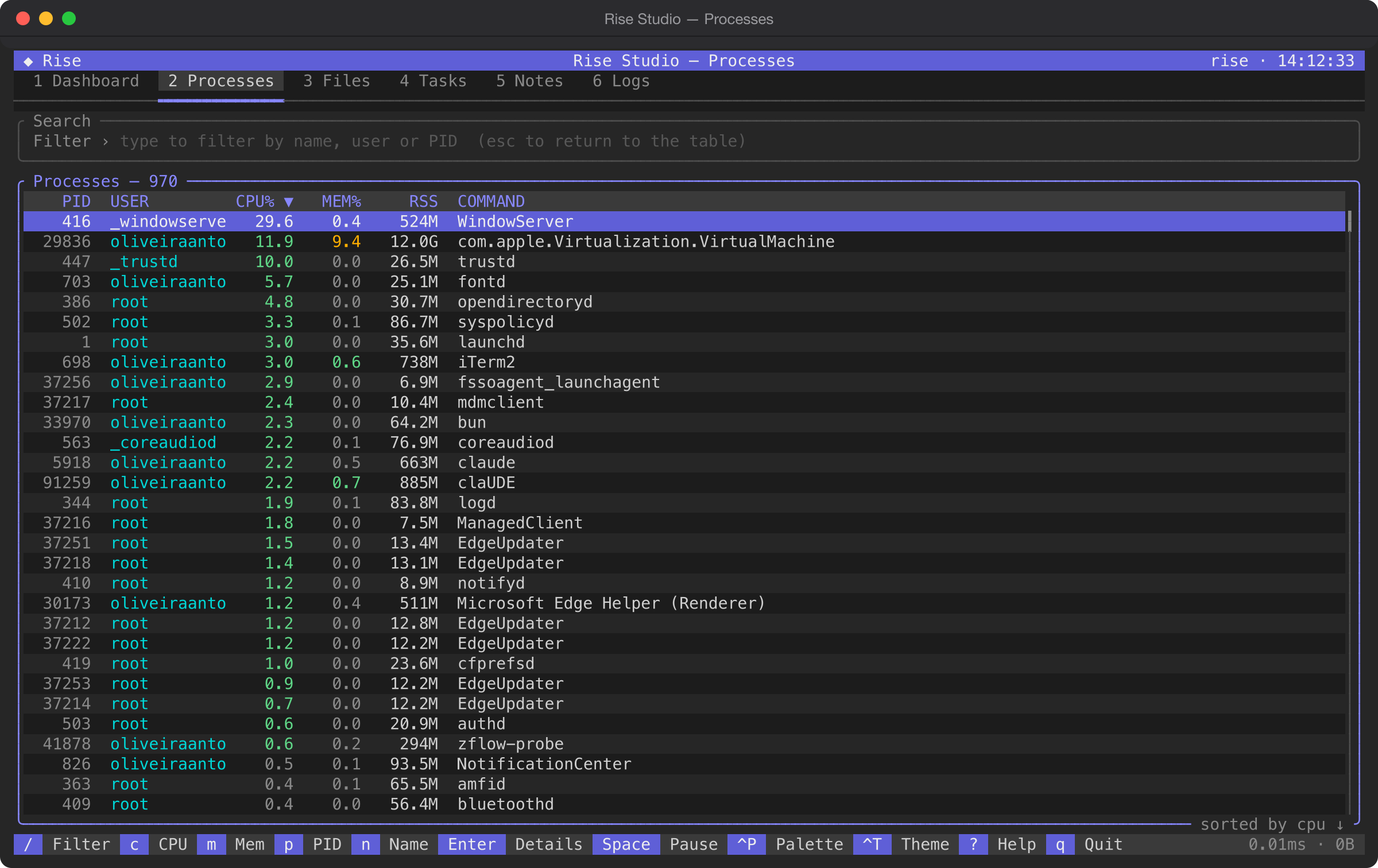
Task: Sort table by USER column header
Action: [x=130, y=201]
